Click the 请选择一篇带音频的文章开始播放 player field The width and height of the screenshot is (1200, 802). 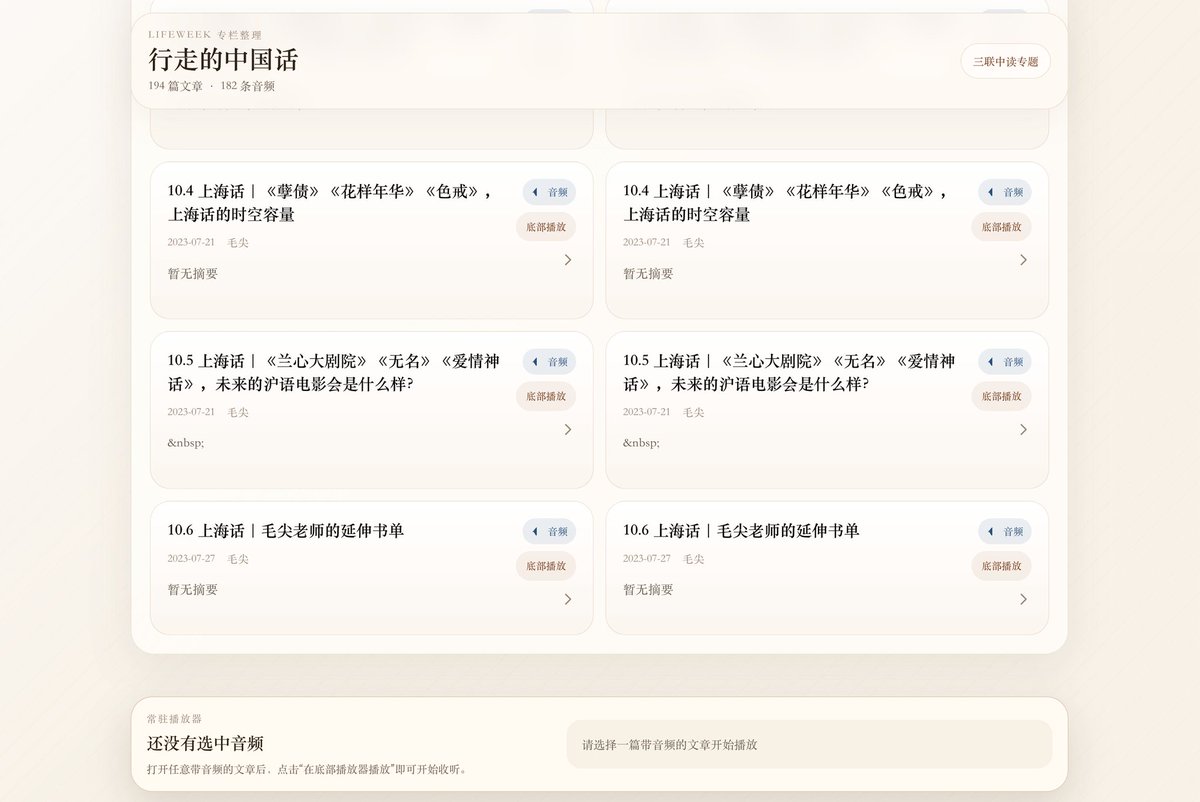click(x=809, y=745)
